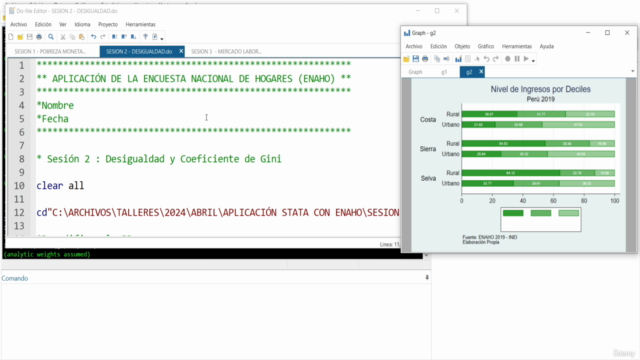Open the Execute dropdown arrow in Do-file Editor toolbar
Viewport: 640px width, 360px height.
162,38
